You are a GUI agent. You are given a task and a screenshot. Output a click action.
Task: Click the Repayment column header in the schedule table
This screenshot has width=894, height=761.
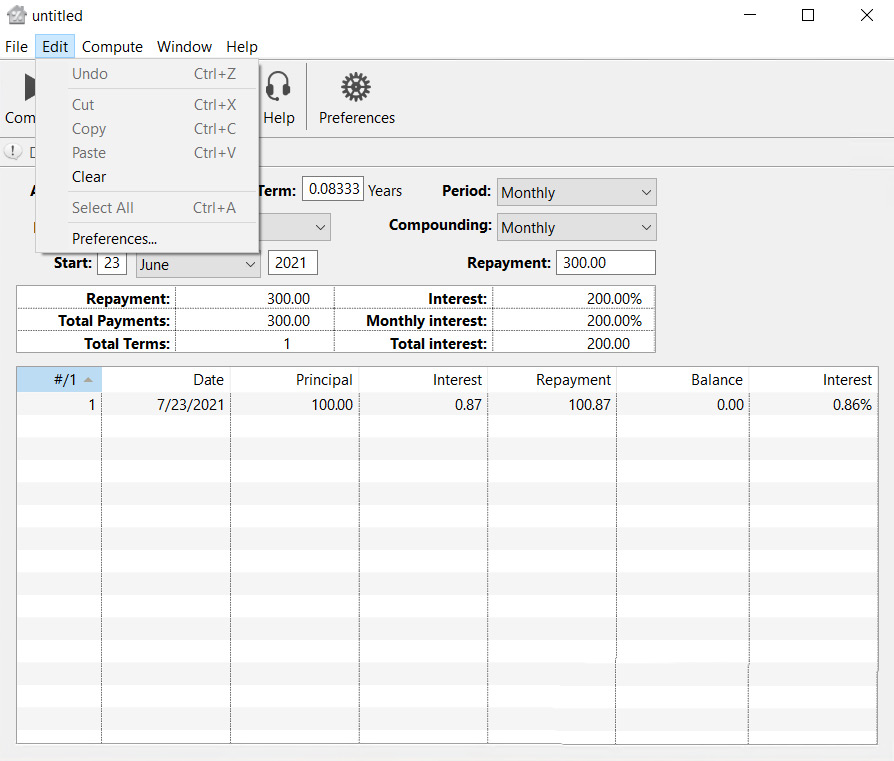(552, 380)
